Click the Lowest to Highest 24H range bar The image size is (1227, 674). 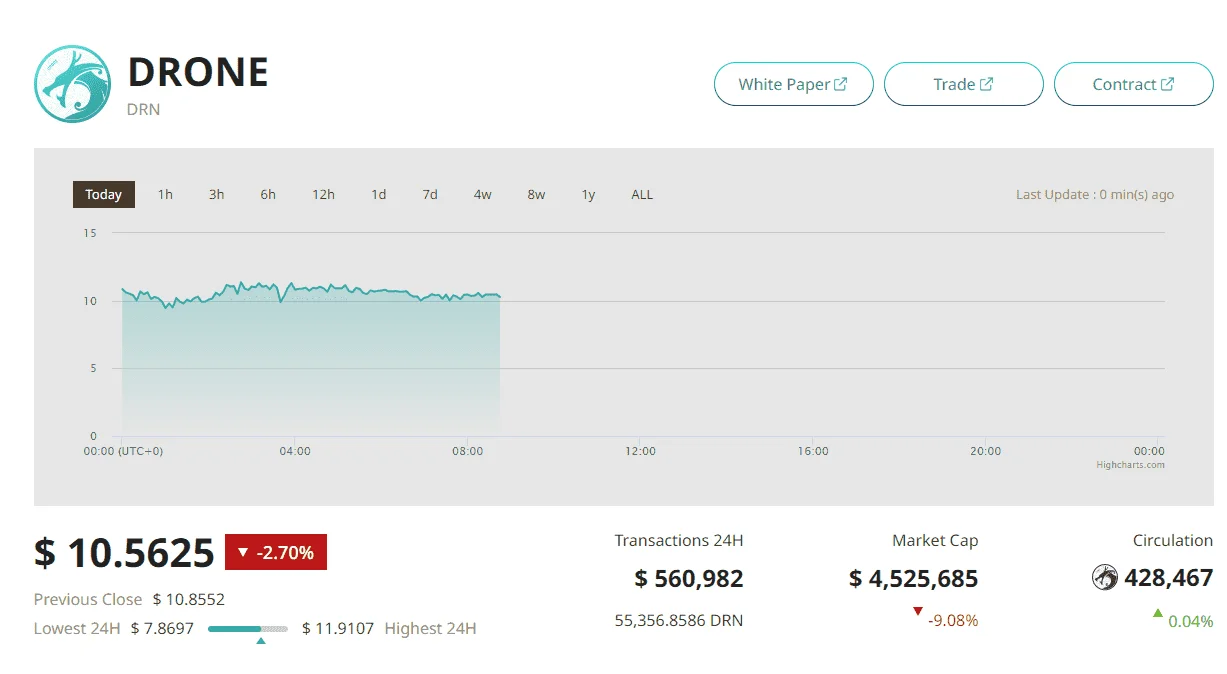[x=248, y=629]
